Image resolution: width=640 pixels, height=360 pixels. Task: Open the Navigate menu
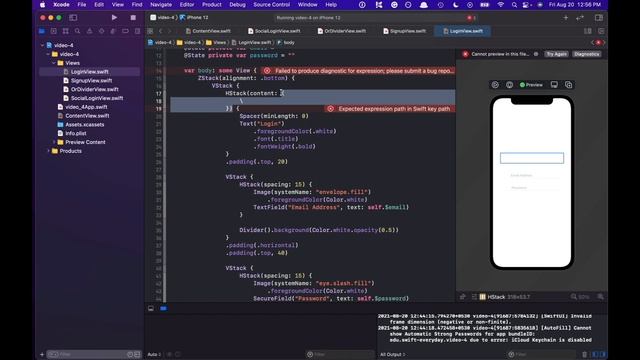click(161, 4)
